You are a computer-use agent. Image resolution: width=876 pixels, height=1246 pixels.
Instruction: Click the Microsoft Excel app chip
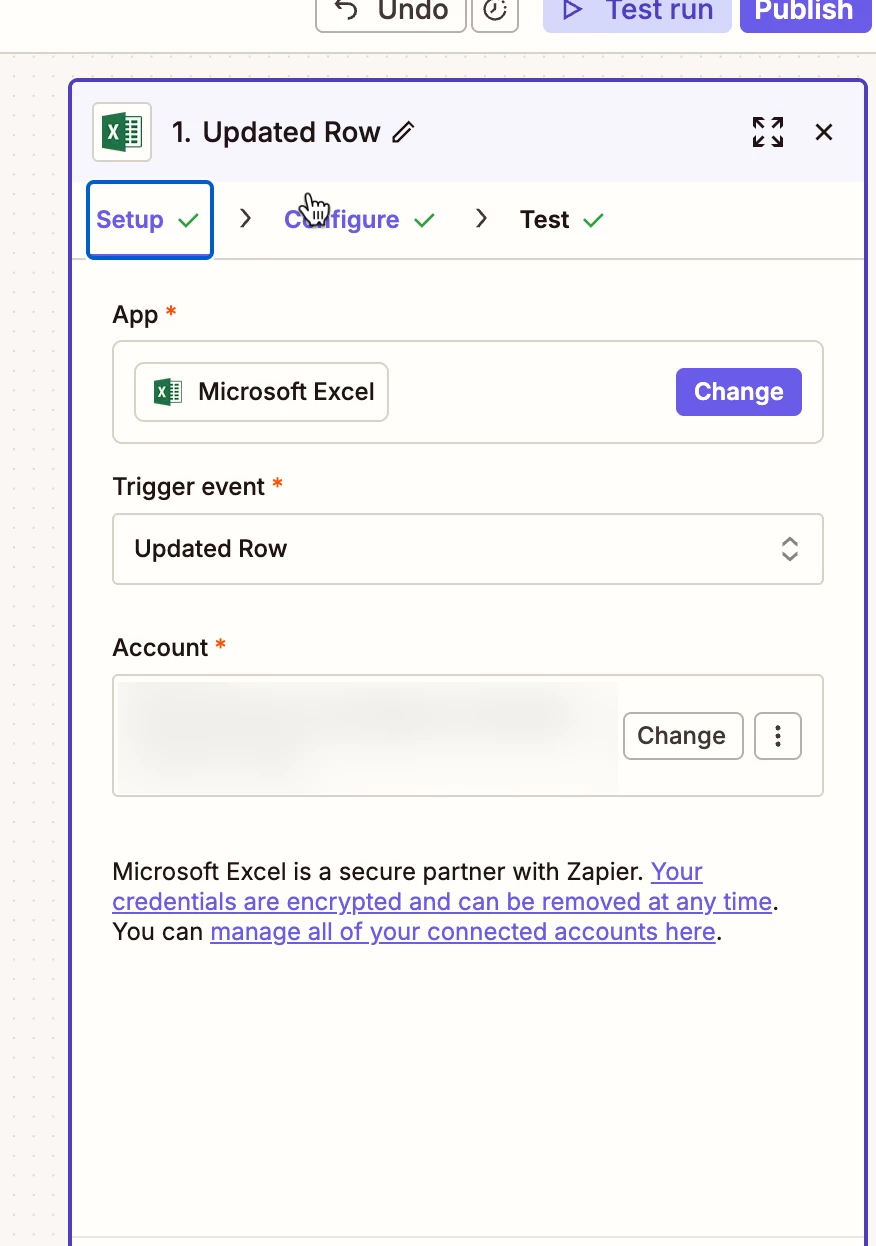coord(261,392)
